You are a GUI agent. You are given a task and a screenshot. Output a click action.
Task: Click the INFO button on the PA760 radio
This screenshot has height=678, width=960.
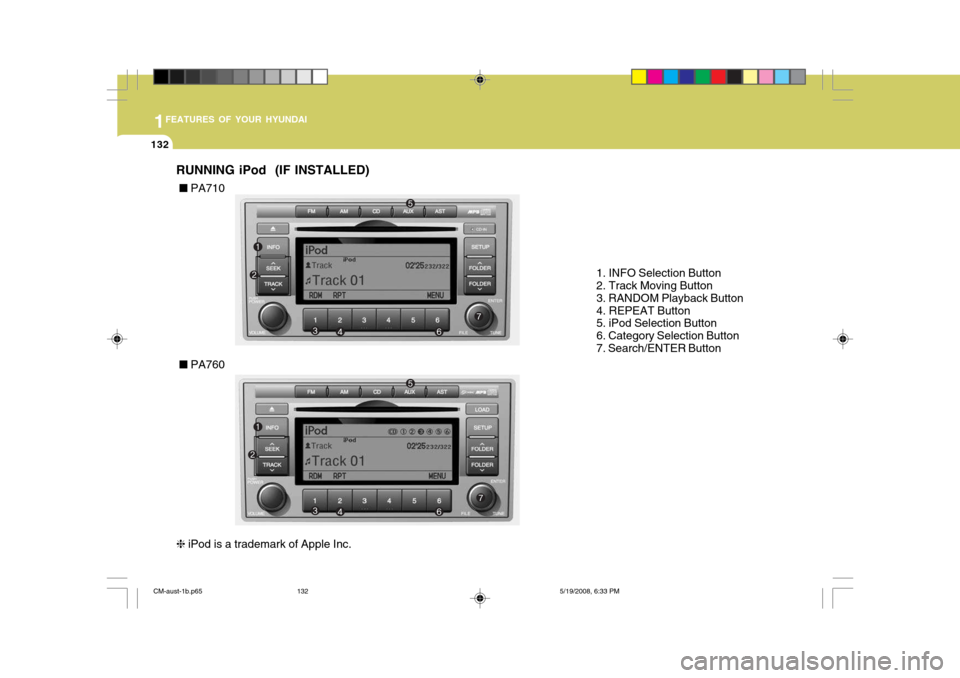[272, 428]
